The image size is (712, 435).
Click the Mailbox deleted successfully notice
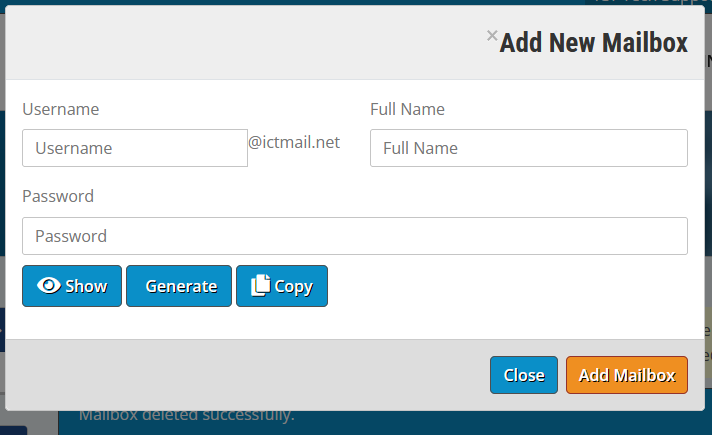187,415
